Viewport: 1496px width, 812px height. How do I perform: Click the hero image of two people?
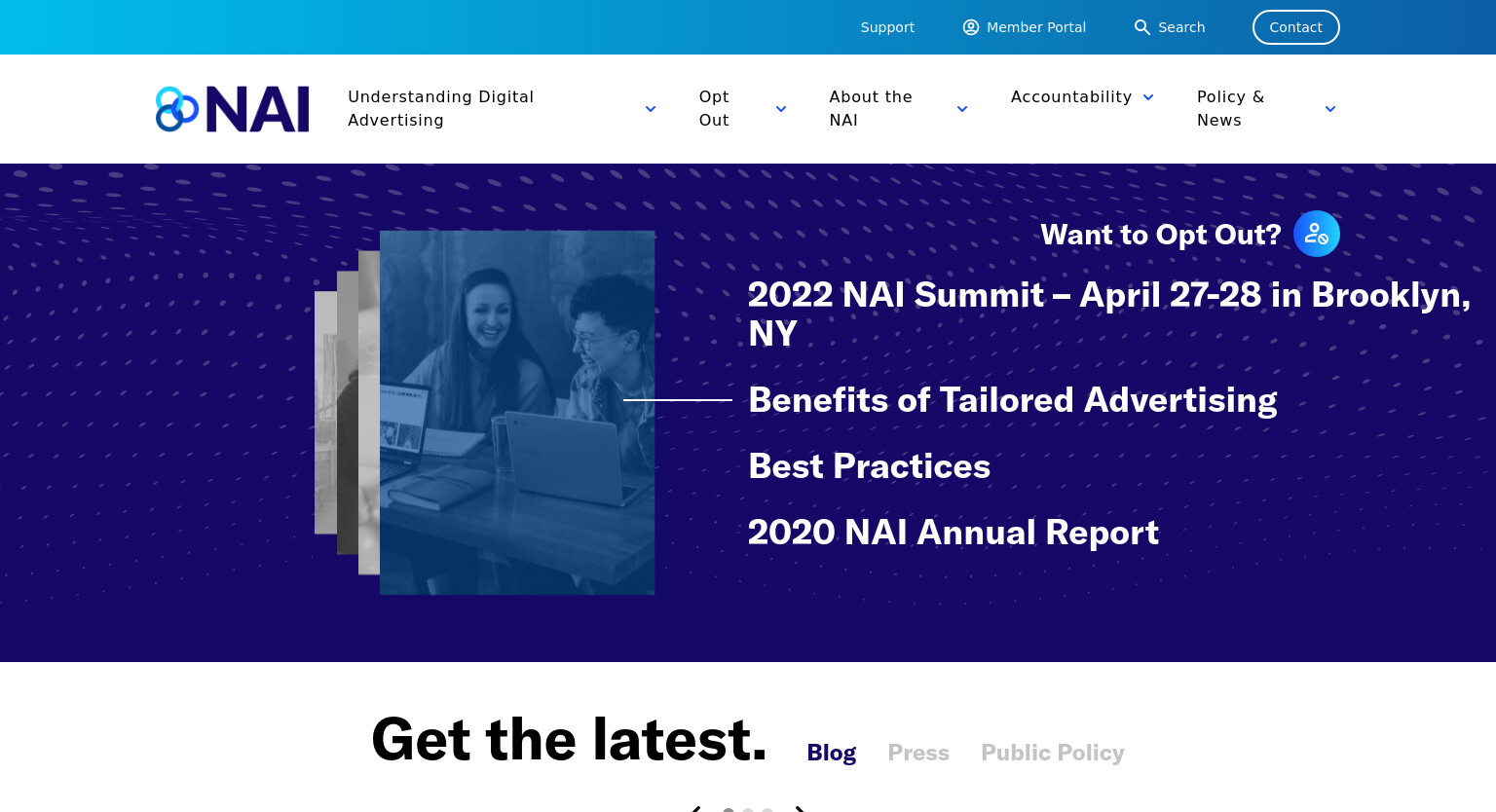click(x=517, y=413)
